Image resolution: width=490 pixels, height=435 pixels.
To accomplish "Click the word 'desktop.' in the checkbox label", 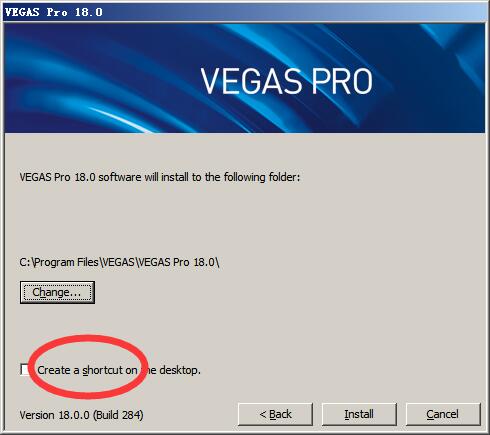I will (180, 370).
